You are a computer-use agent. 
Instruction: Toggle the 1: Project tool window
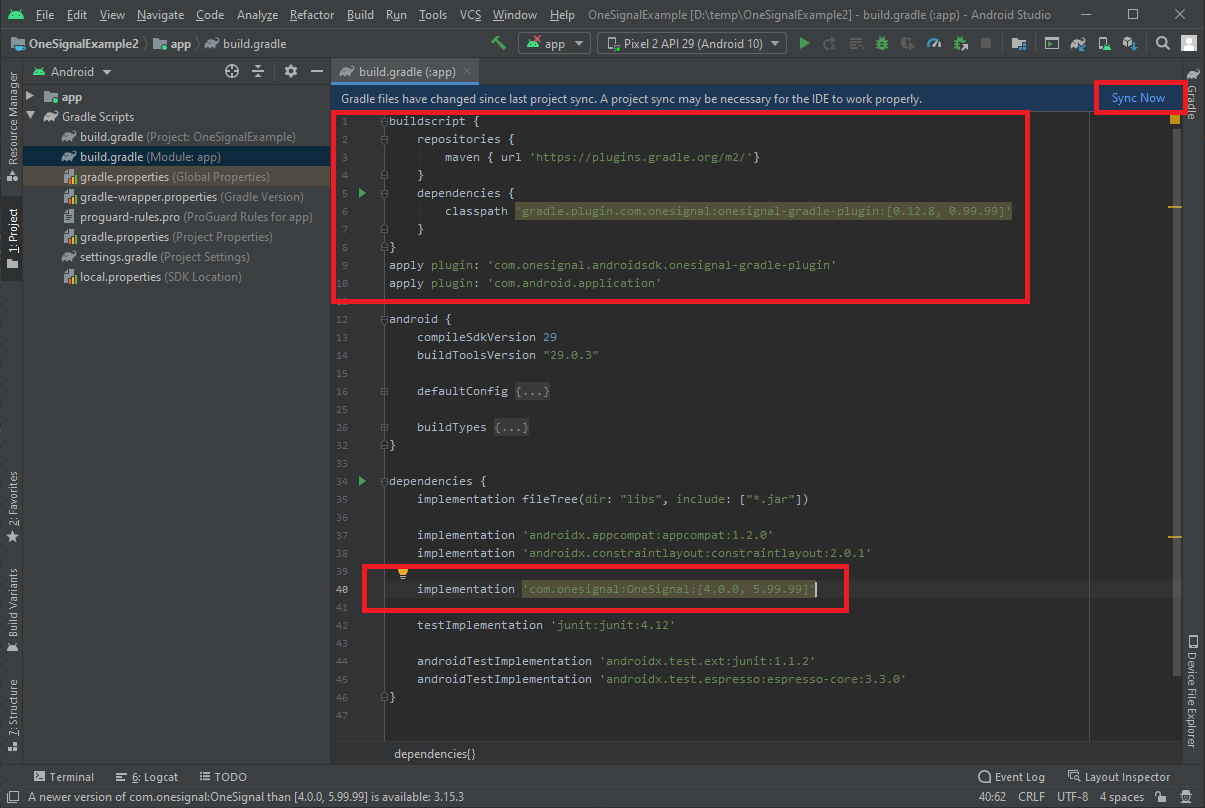click(x=13, y=238)
